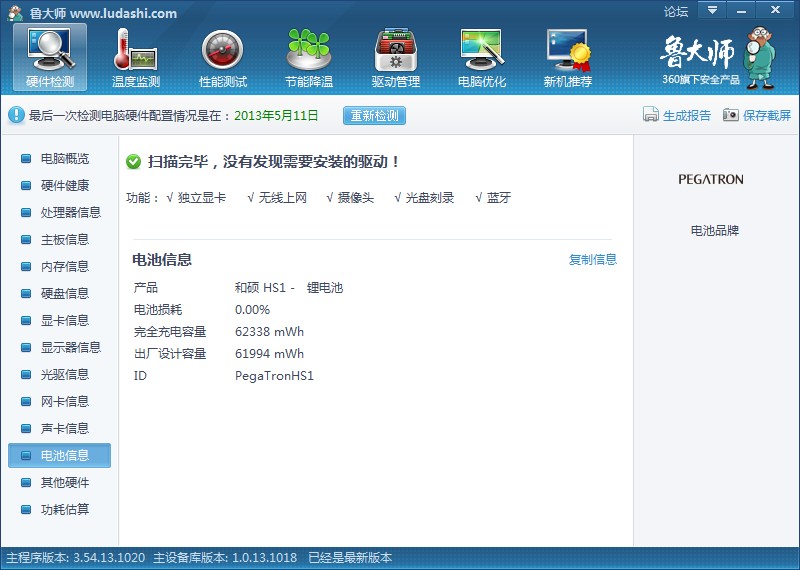Image resolution: width=800 pixels, height=570 pixels.
Task: Click 复制信息 copy info link
Action: tap(593, 259)
